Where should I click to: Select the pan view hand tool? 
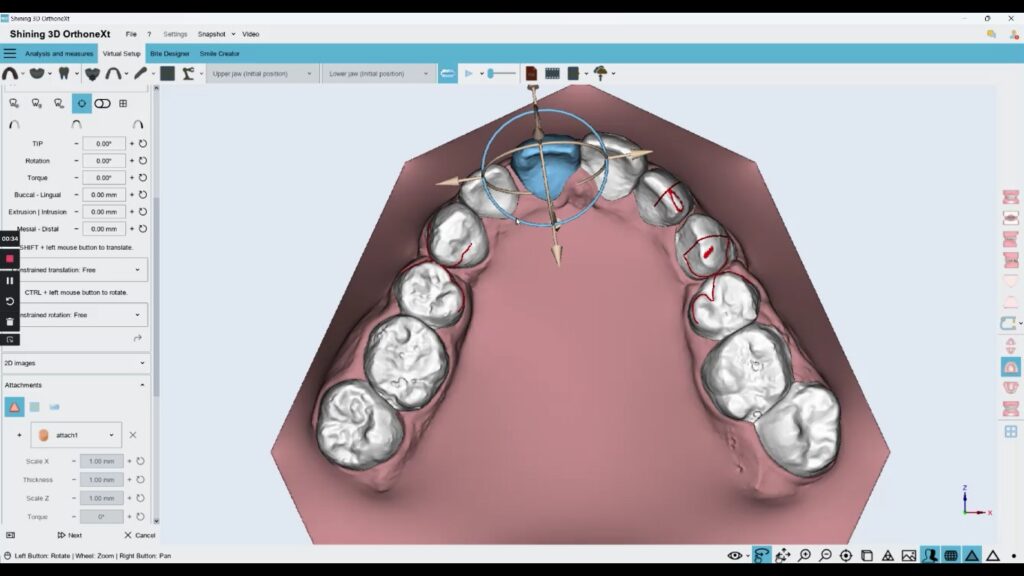783,556
